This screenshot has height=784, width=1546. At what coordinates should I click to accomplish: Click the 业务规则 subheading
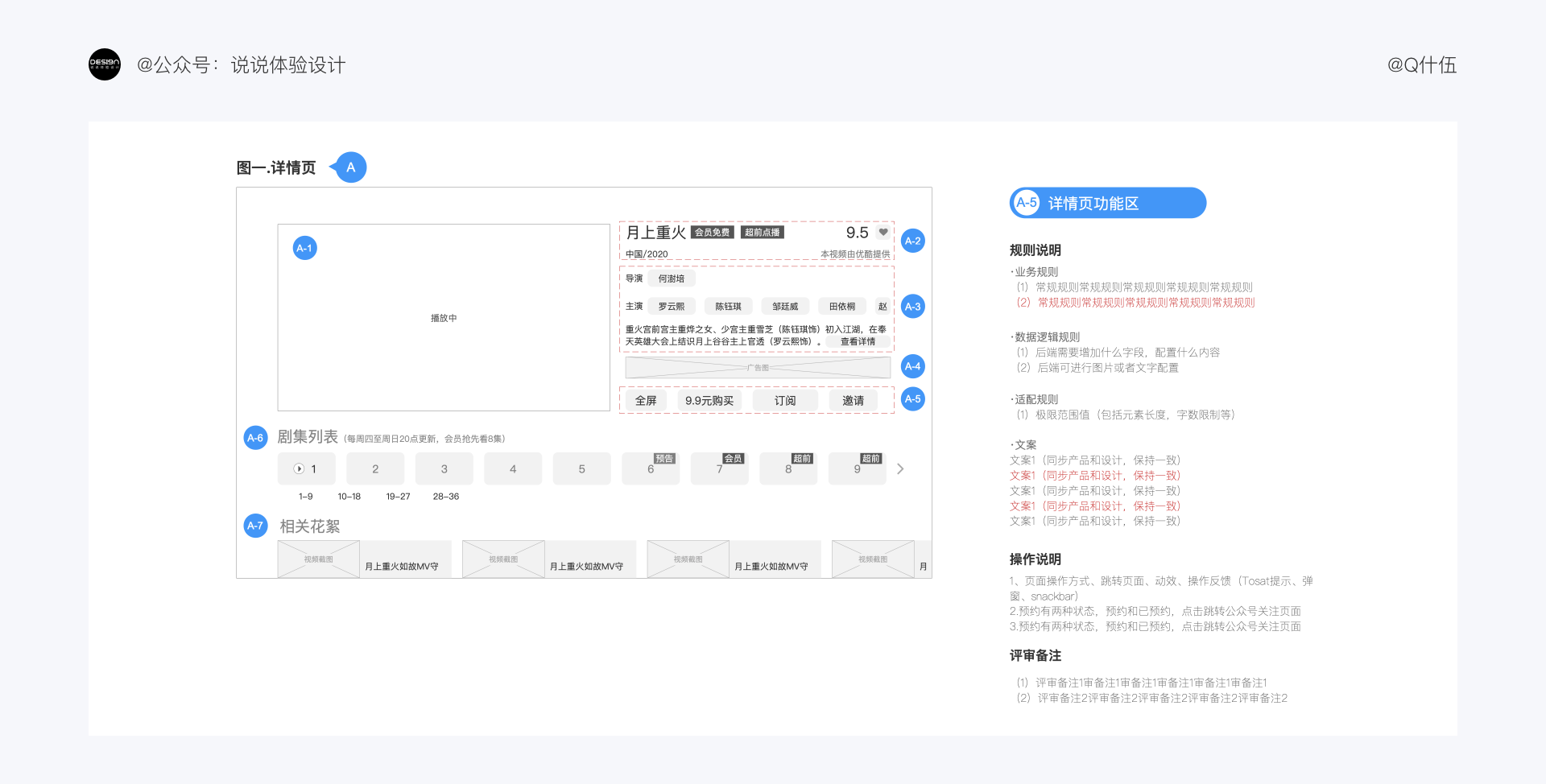coord(1036,272)
